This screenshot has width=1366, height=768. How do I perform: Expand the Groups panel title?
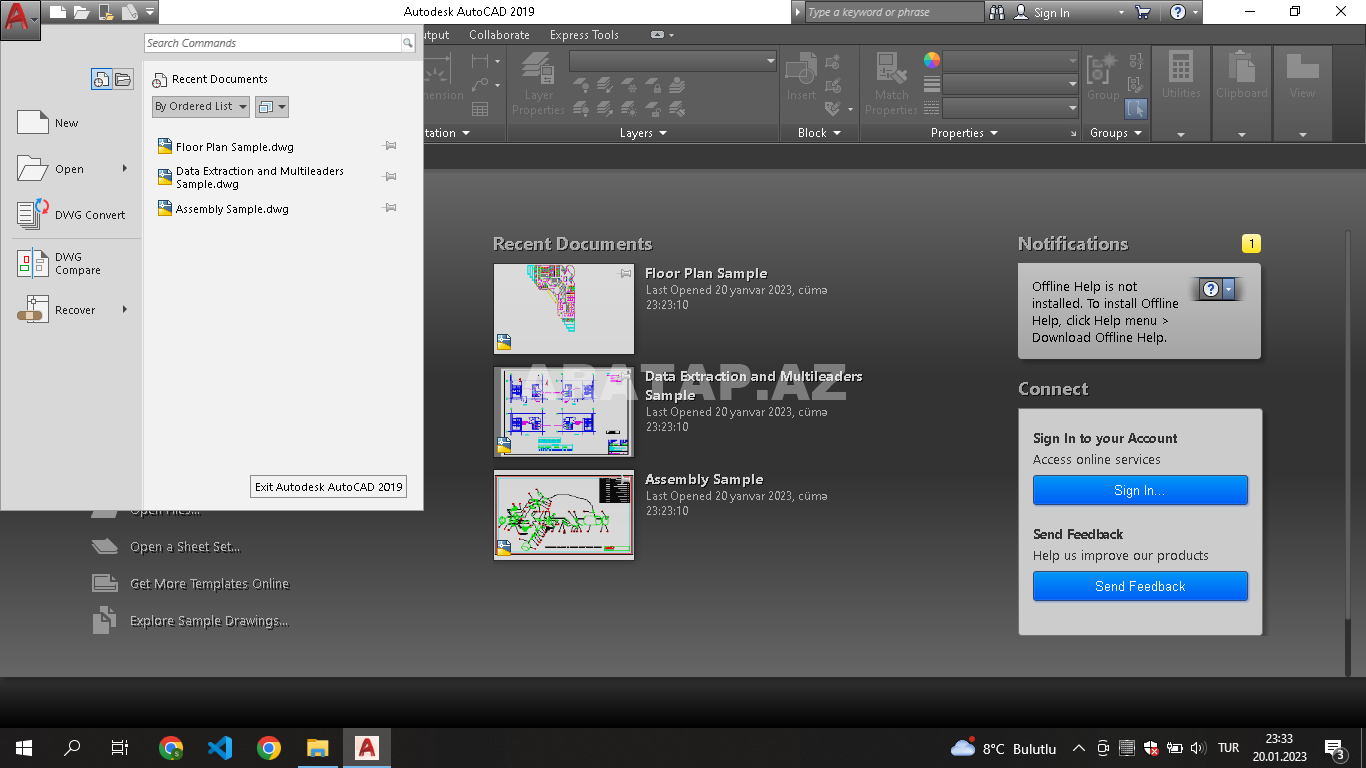(1116, 133)
